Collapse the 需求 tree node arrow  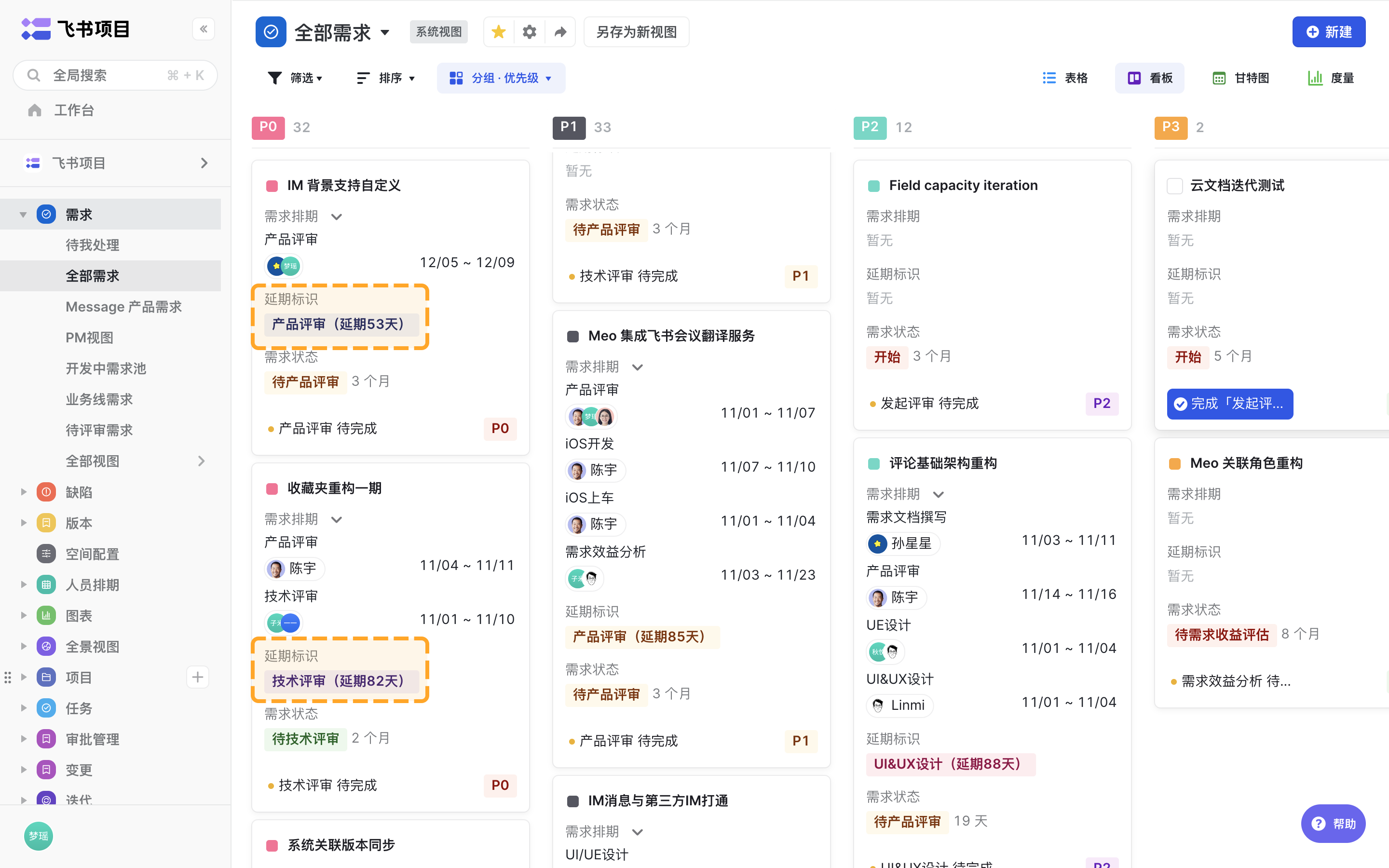pyautogui.click(x=23, y=215)
